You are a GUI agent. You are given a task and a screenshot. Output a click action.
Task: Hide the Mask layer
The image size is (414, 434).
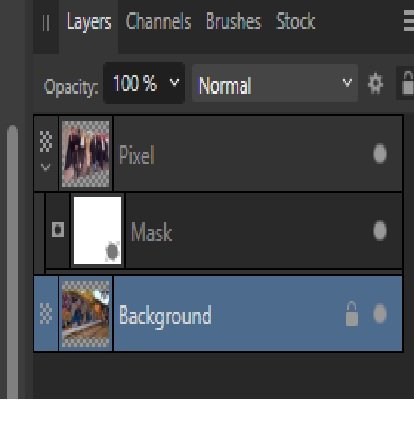click(380, 230)
